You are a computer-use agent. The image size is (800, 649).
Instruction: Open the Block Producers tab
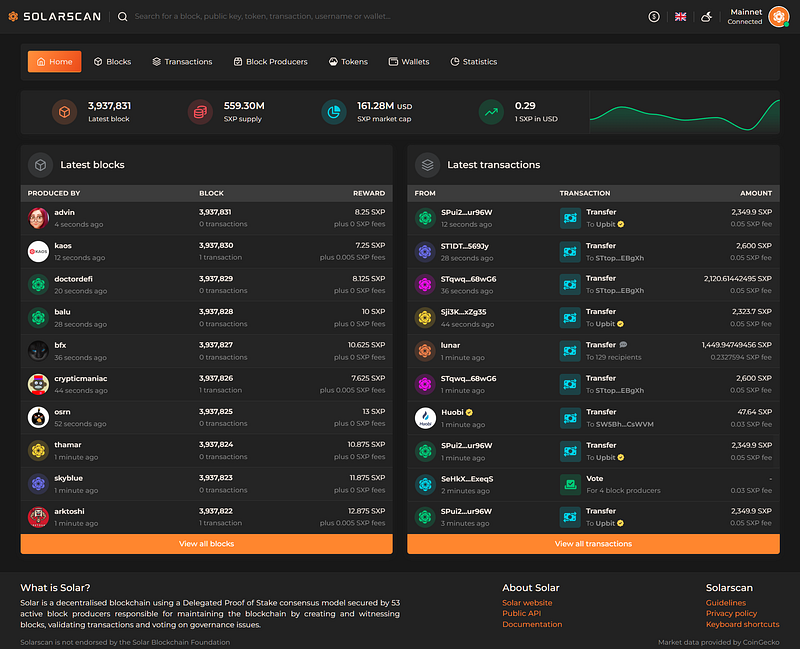(270, 62)
